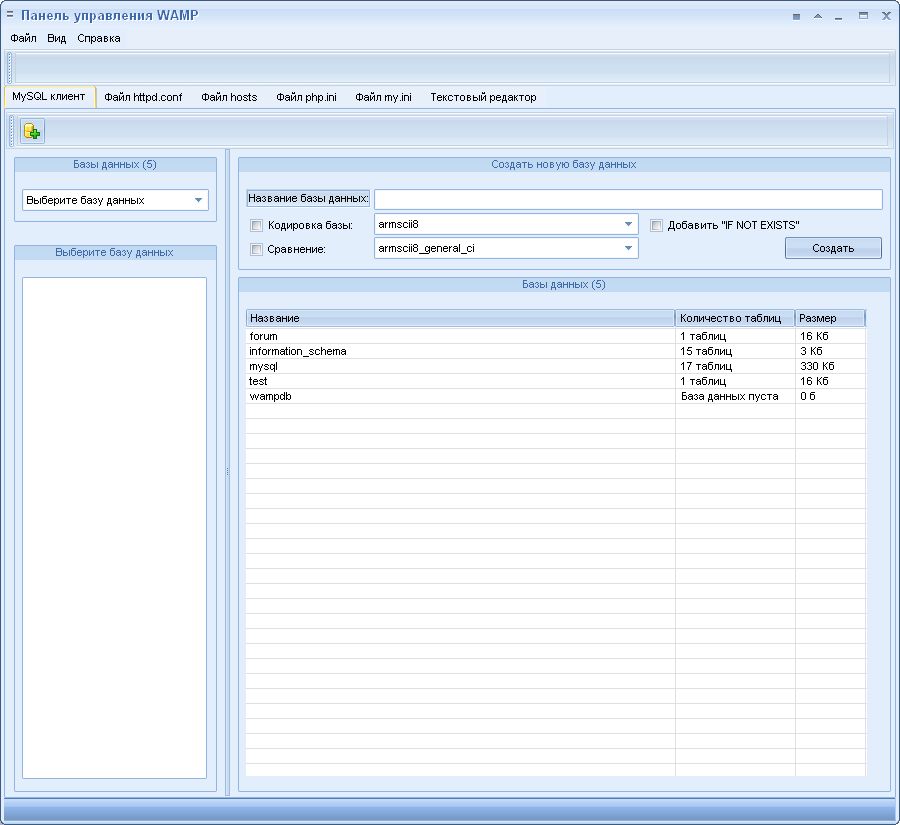Open the Файл menu
This screenshot has width=900, height=825.
click(x=24, y=38)
